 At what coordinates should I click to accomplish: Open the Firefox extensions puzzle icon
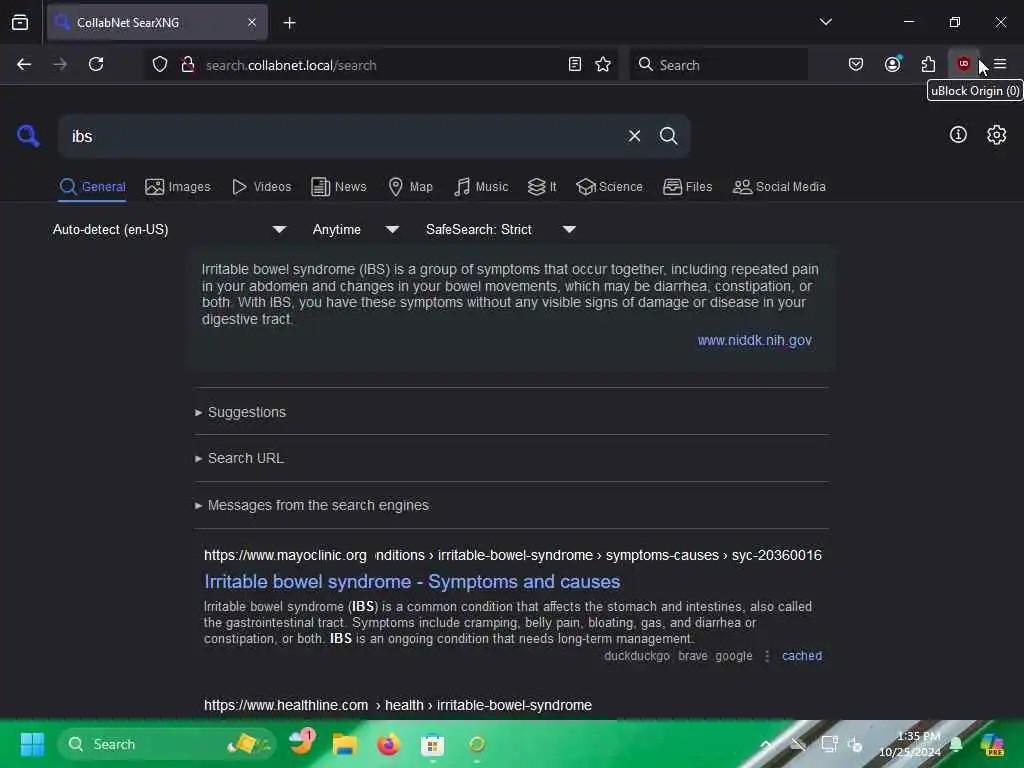pos(928,64)
